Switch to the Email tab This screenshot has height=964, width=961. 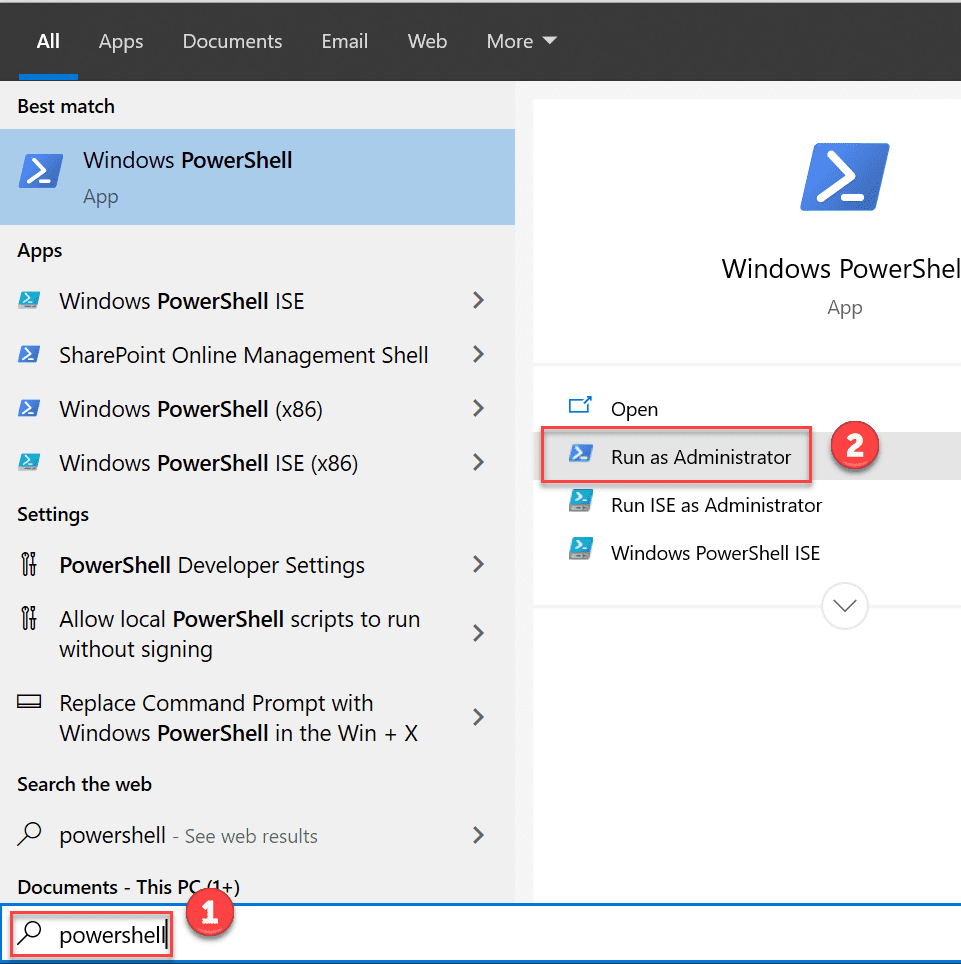pyautogui.click(x=345, y=41)
